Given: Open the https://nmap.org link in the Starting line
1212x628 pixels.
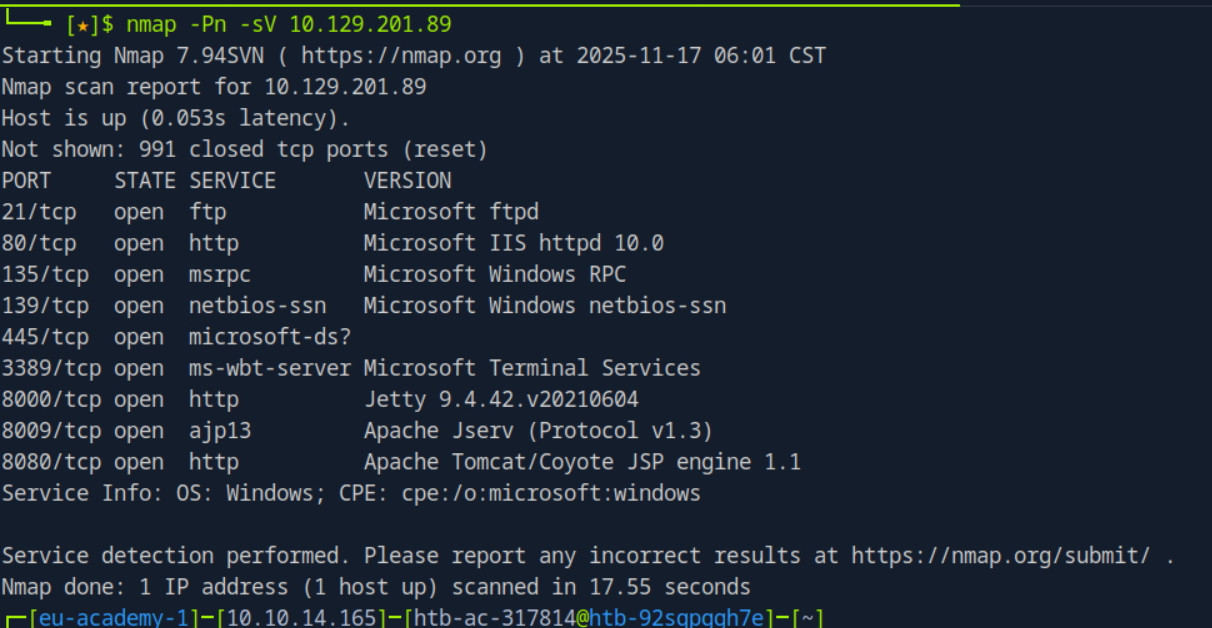Looking at the screenshot, I should point(401,55).
